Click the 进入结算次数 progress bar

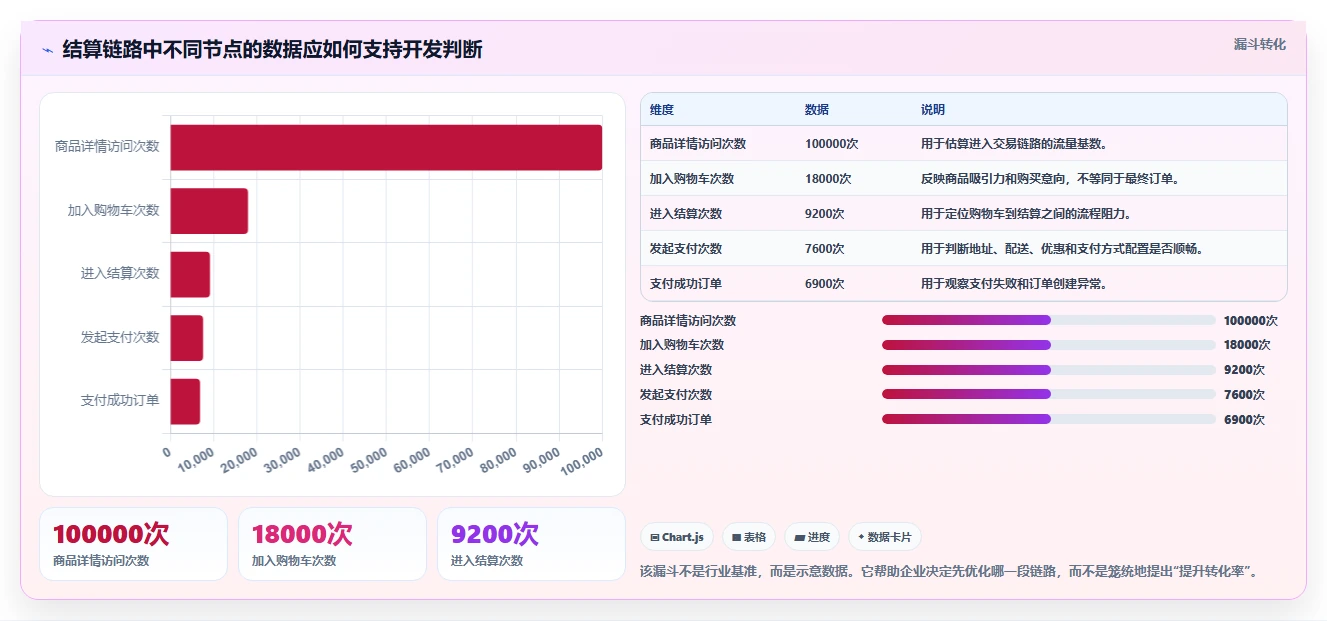click(x=1049, y=370)
